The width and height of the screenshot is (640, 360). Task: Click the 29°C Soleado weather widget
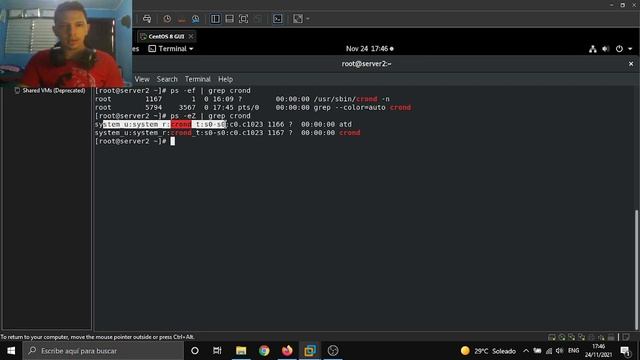coord(488,351)
